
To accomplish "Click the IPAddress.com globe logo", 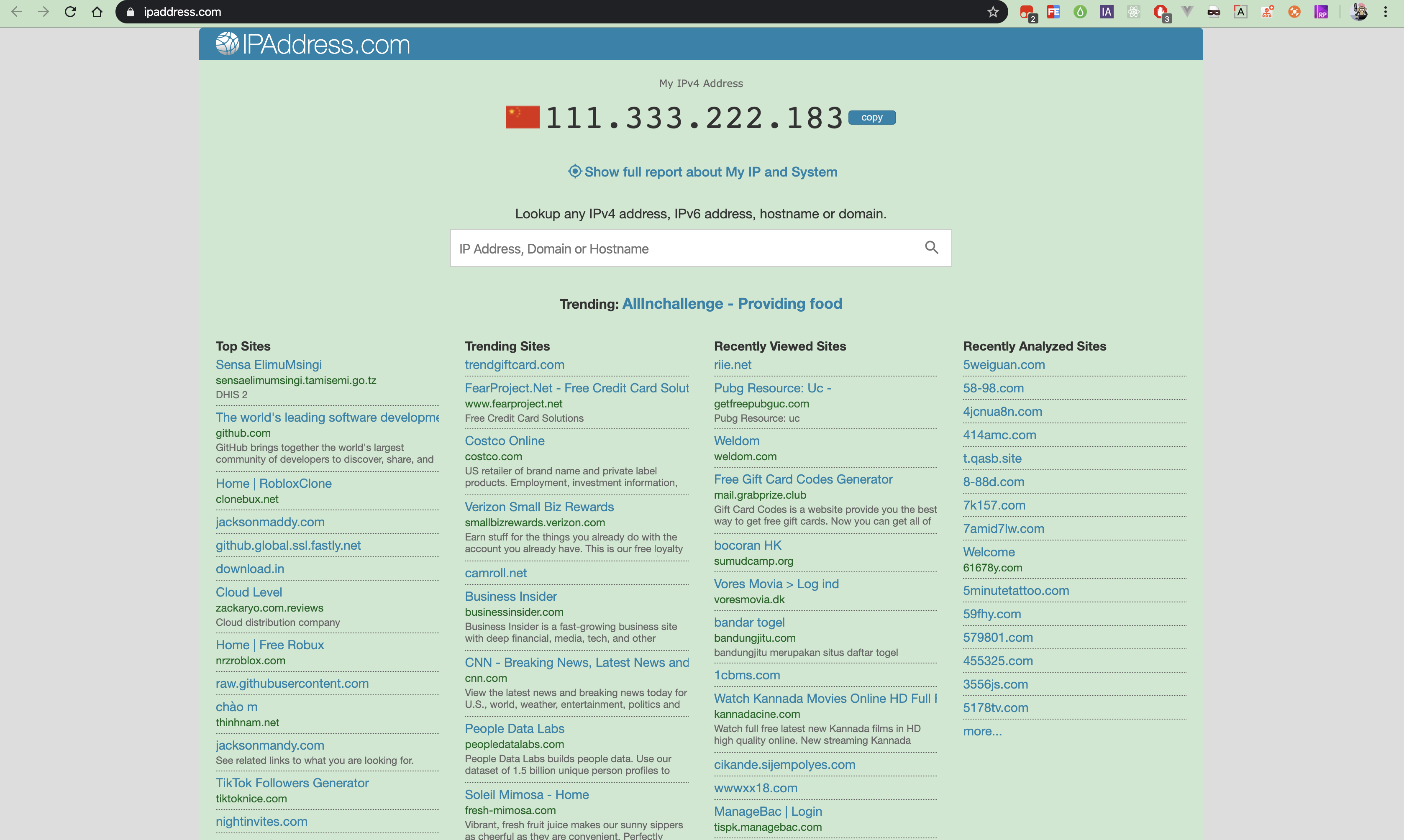I will click(x=228, y=44).
